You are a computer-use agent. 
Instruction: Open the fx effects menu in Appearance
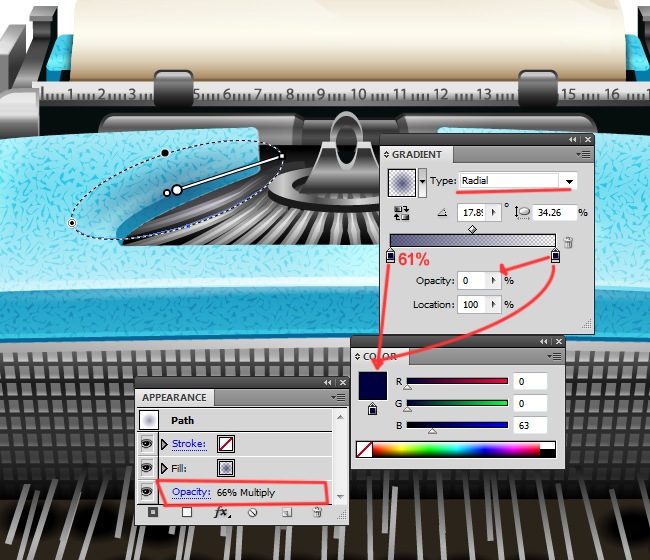click(x=222, y=513)
